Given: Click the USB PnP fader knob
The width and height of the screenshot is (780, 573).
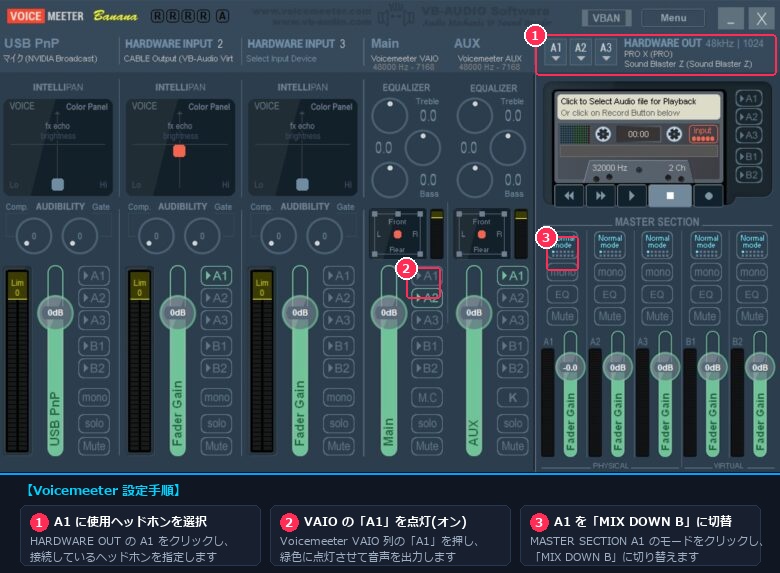Looking at the screenshot, I should pos(55,312).
